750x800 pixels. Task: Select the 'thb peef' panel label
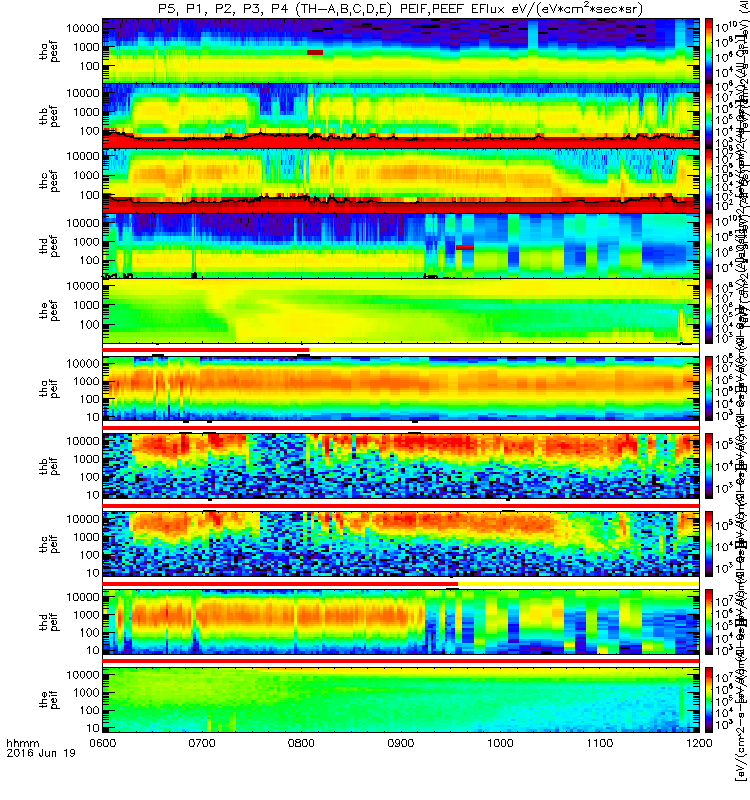tap(49, 116)
